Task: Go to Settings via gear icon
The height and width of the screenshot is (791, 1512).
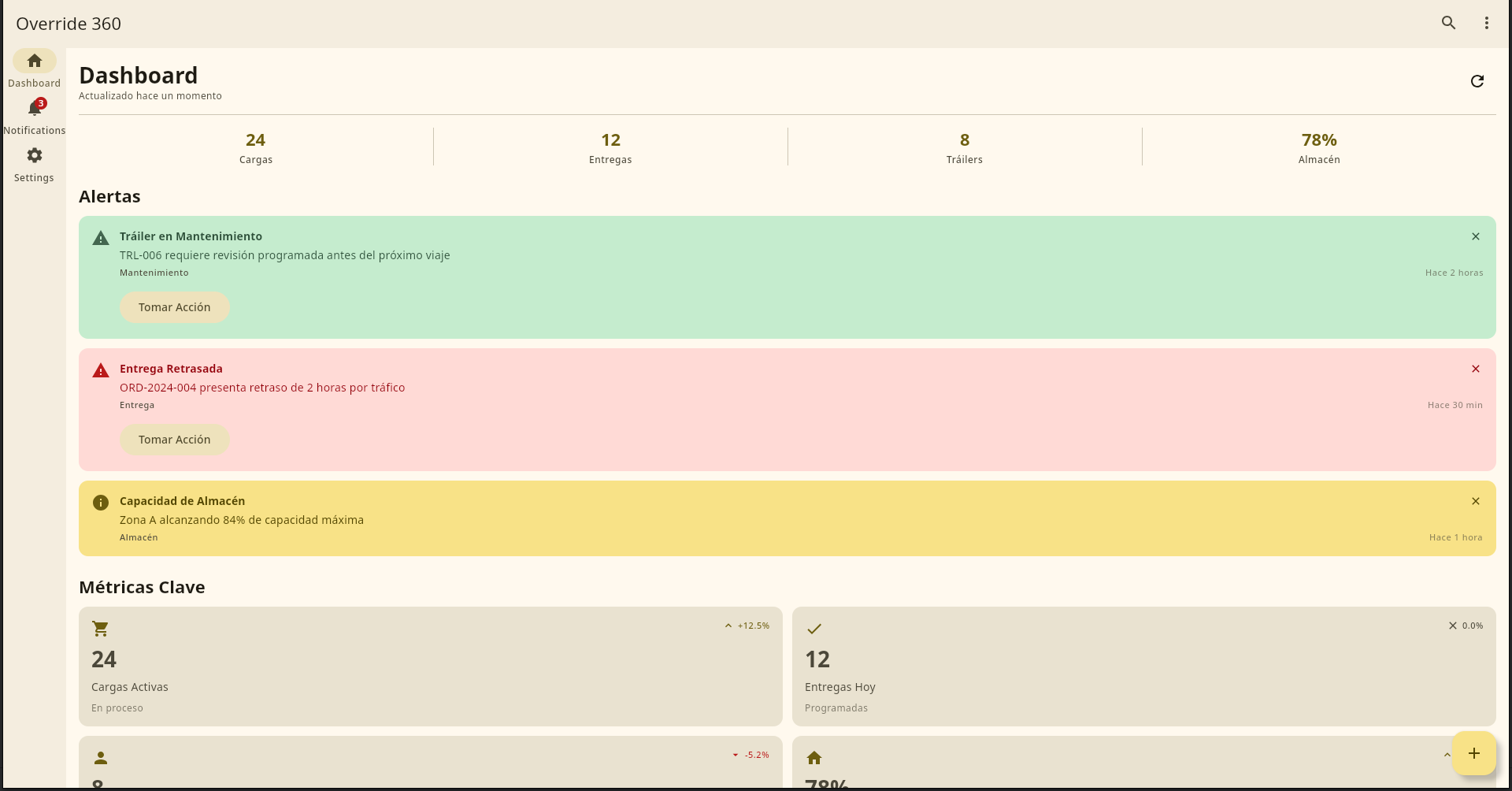Action: click(x=34, y=156)
